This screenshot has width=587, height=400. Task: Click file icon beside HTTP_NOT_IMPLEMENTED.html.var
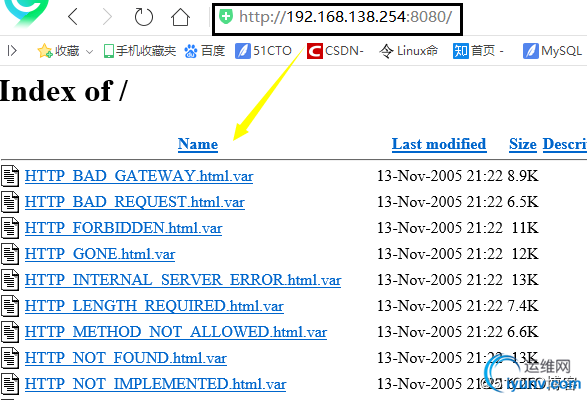[10, 384]
